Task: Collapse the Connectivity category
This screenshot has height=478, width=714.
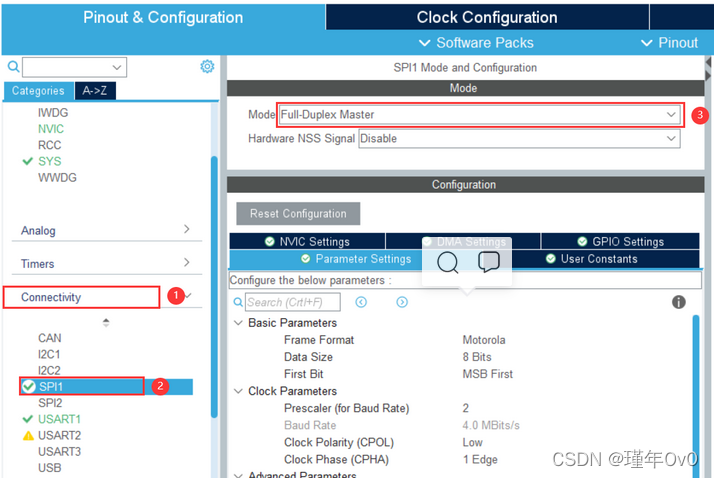Action: point(189,296)
